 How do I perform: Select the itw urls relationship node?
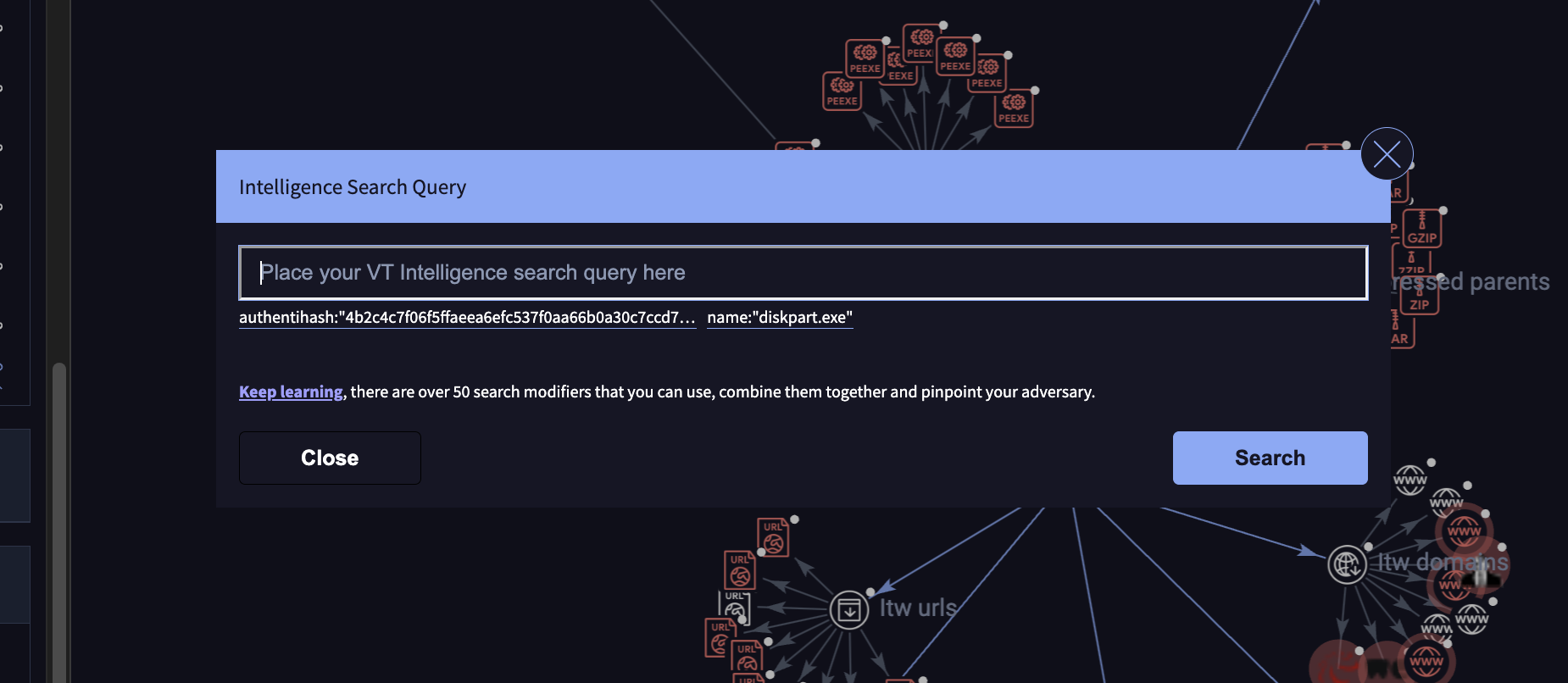tap(849, 609)
